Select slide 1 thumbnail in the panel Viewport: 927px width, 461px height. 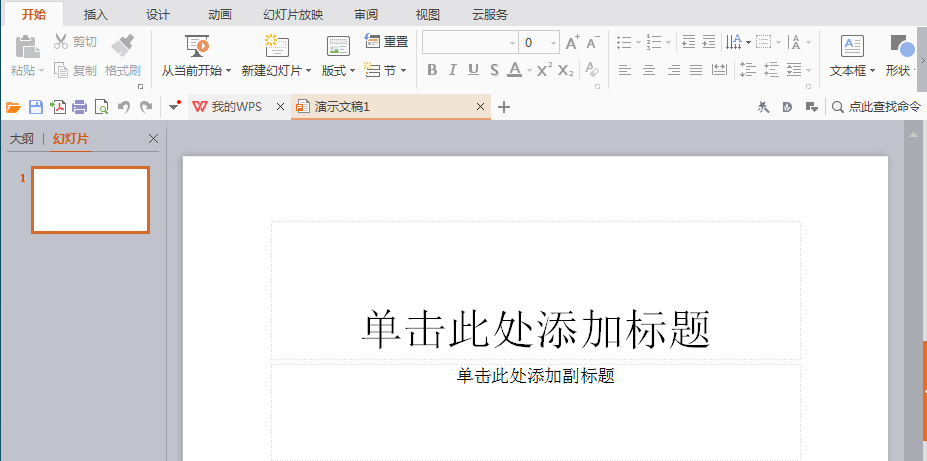90,200
